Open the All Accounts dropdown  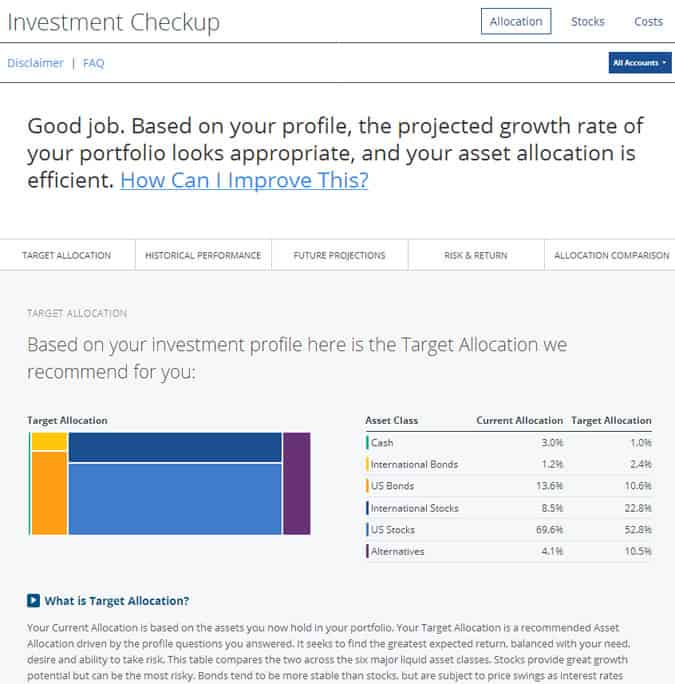(640, 63)
